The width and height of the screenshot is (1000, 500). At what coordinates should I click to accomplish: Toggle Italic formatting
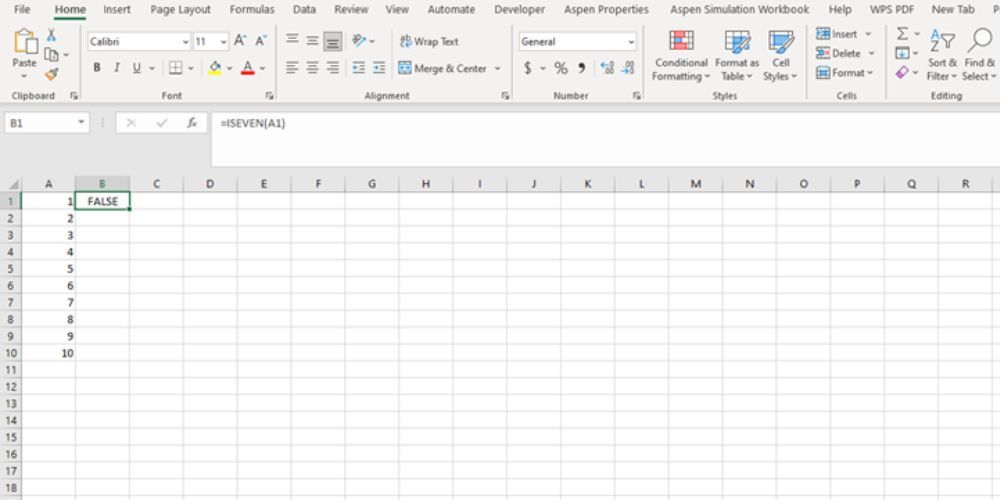(117, 68)
